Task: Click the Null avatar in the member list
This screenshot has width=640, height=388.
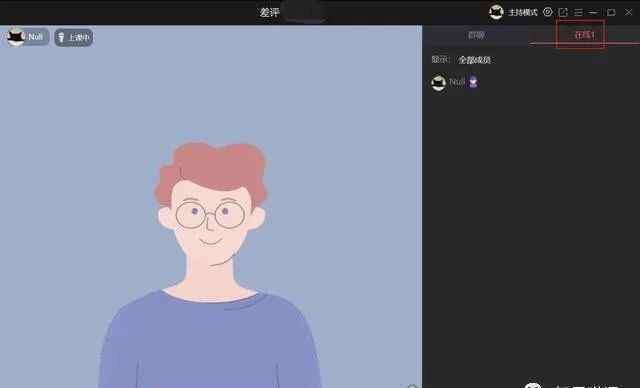Action: tap(439, 83)
